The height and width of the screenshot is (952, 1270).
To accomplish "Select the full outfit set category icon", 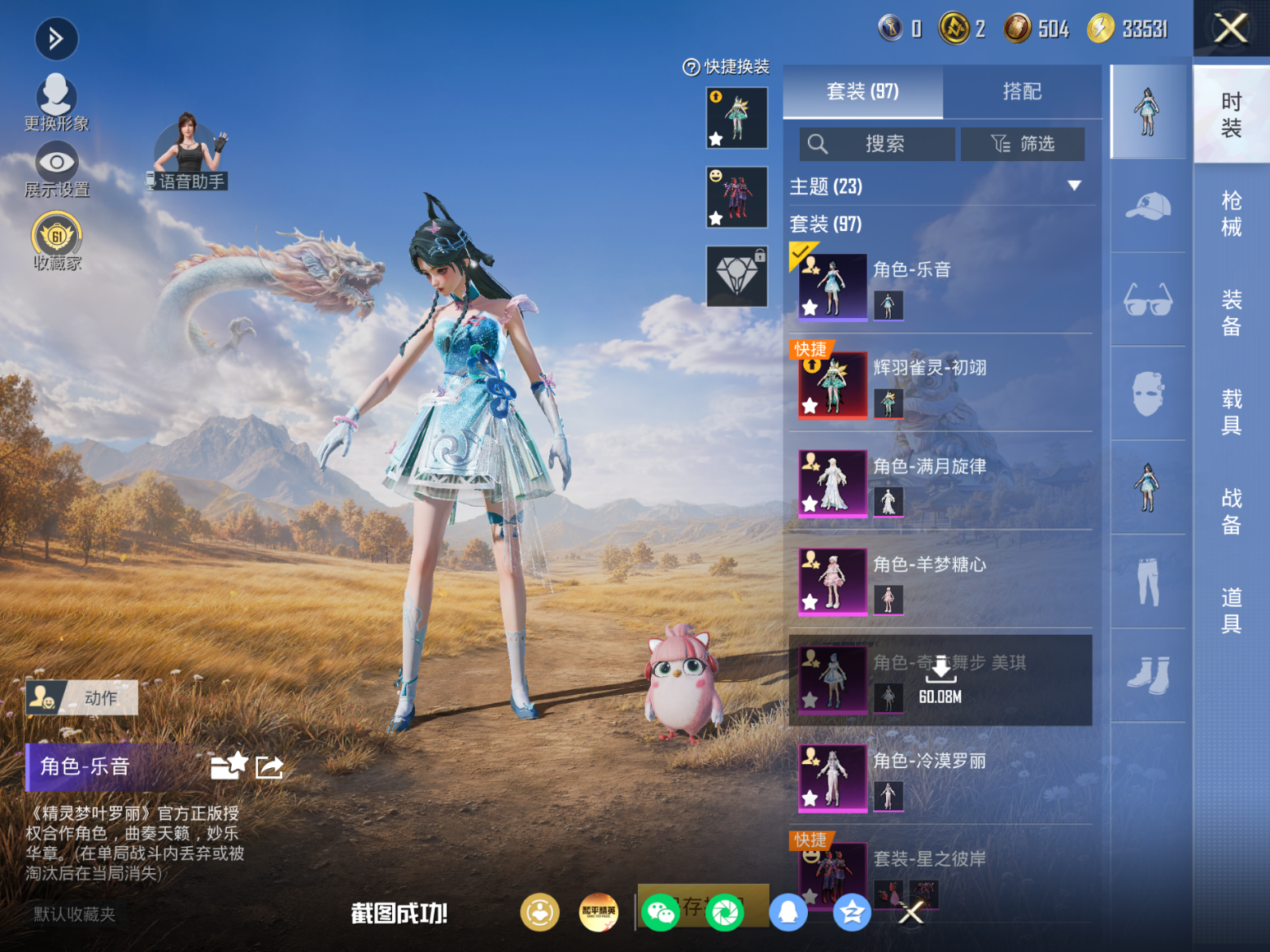I will coord(1148,112).
